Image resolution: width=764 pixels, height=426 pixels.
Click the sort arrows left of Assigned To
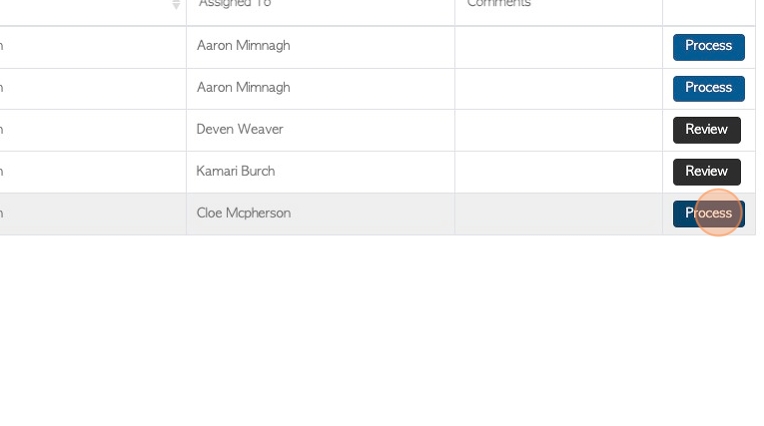(x=176, y=5)
